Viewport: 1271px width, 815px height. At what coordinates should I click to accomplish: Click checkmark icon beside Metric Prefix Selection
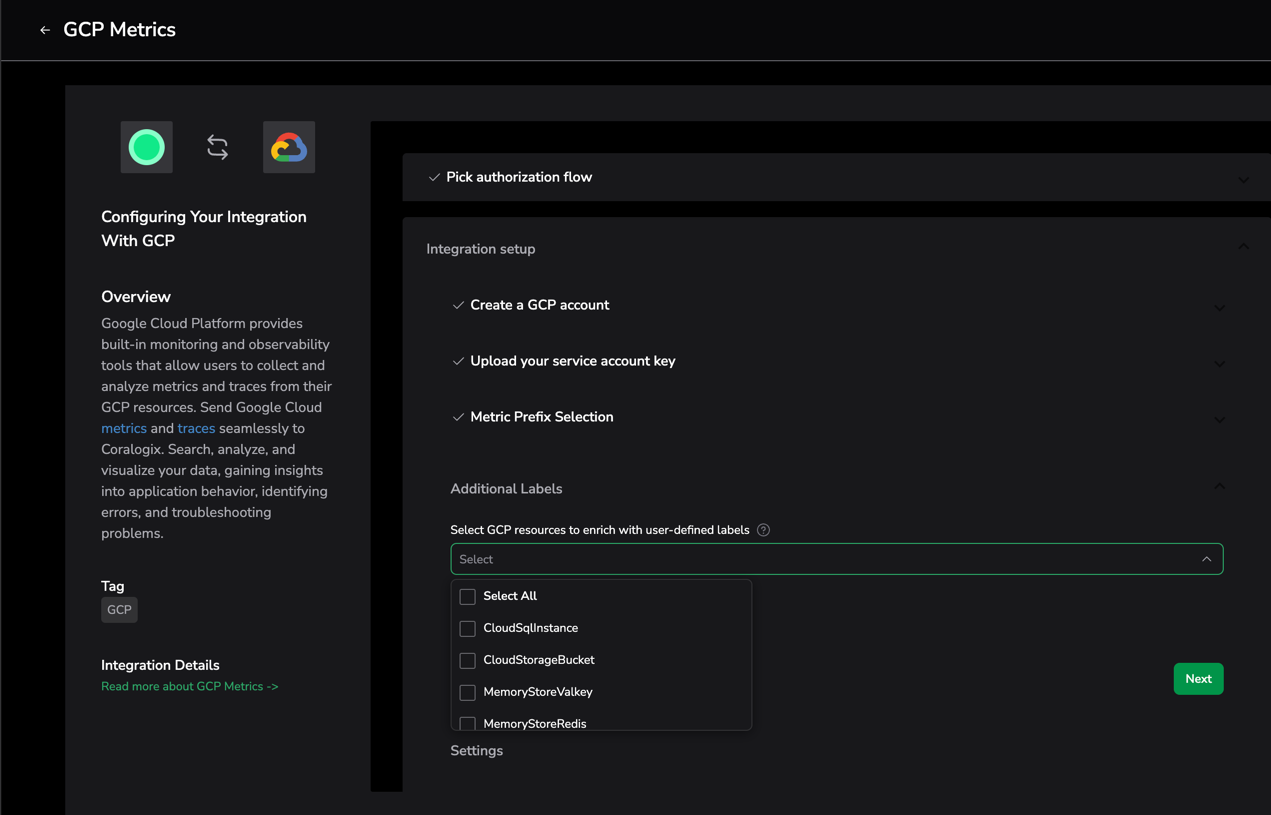tap(458, 417)
